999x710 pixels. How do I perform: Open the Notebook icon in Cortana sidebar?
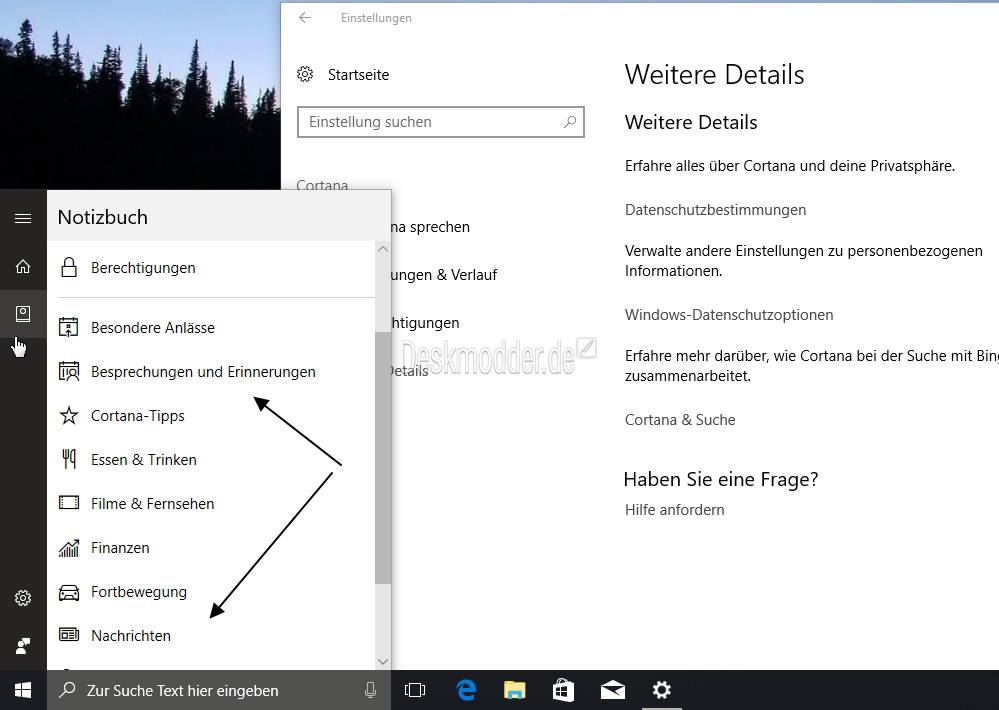point(23,314)
